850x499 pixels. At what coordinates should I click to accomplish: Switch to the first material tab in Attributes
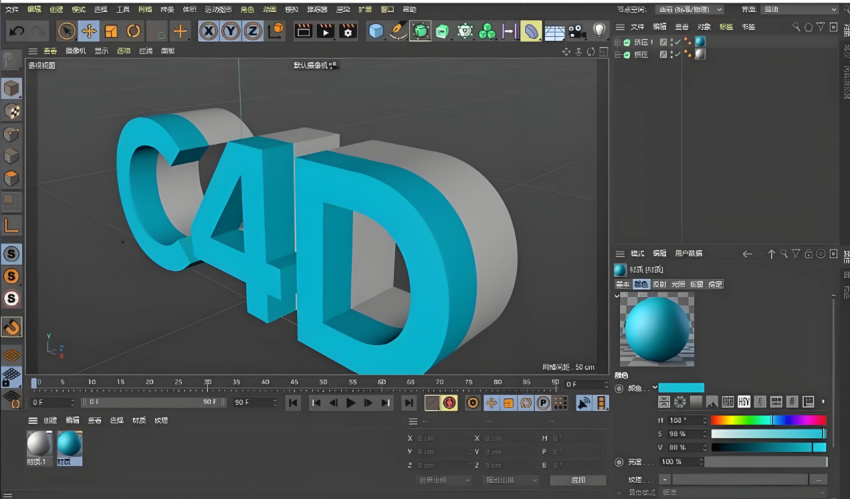(x=623, y=284)
